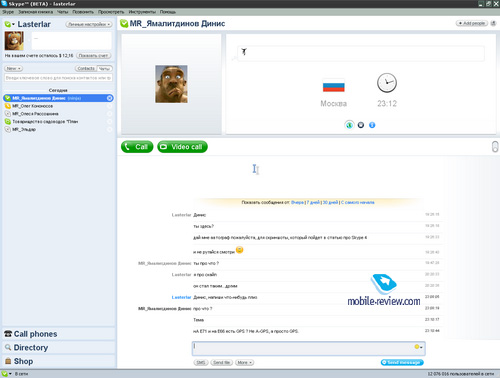Click the Москва location label
The height and width of the screenshot is (378, 500).
coord(334,104)
